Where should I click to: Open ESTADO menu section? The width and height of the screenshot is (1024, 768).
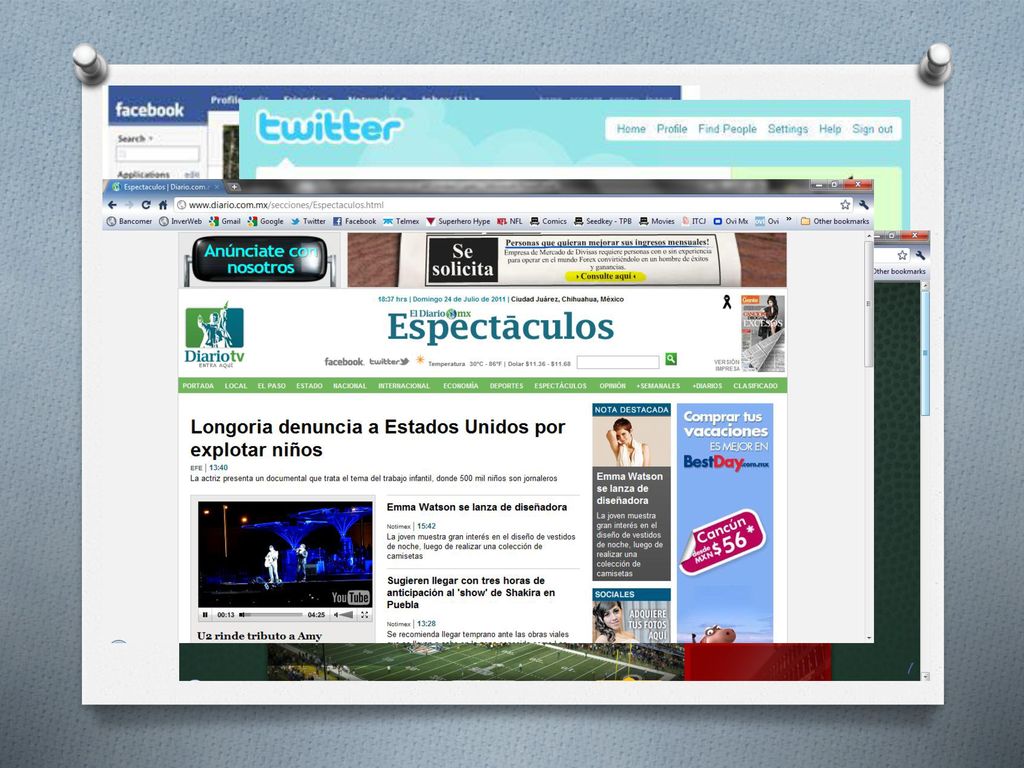tap(310, 386)
